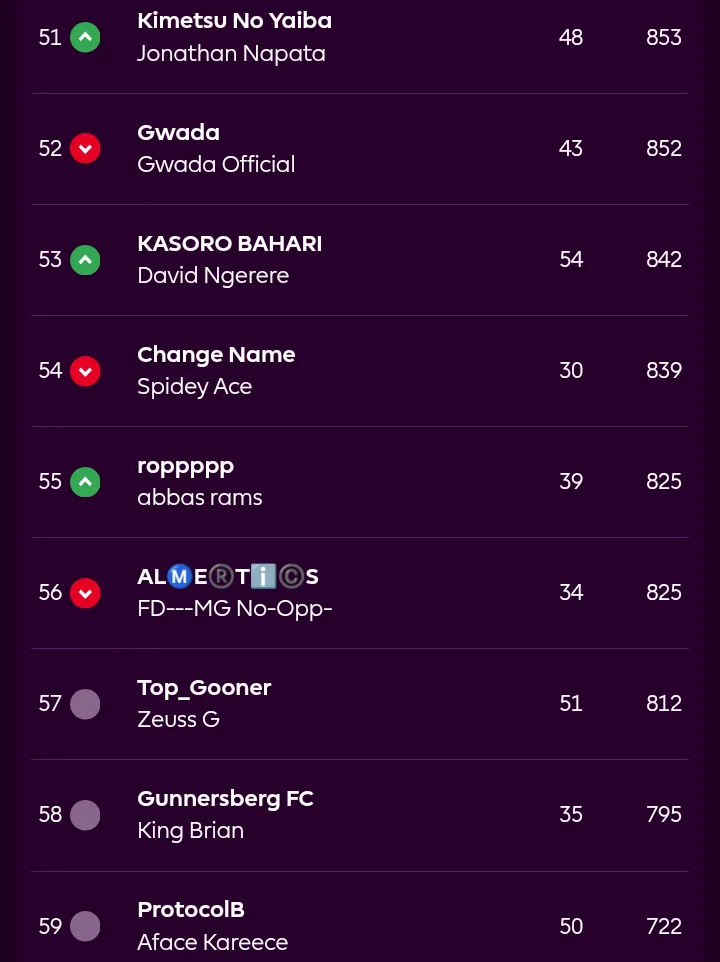This screenshot has height=962, width=720.
Task: Click green up arrow beside KASORO BAHARI
Action: pyautogui.click(x=85, y=260)
